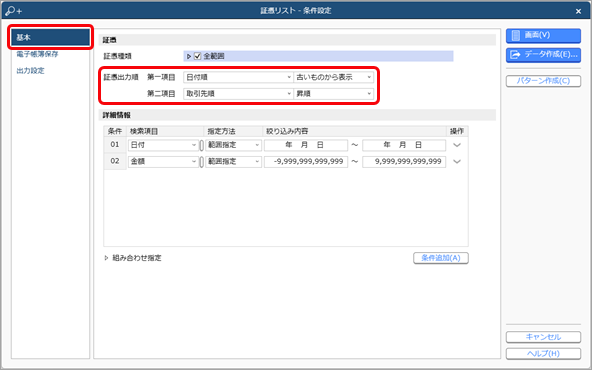Click the パターン作成(C) button
592x370 pixels.
tap(543, 81)
